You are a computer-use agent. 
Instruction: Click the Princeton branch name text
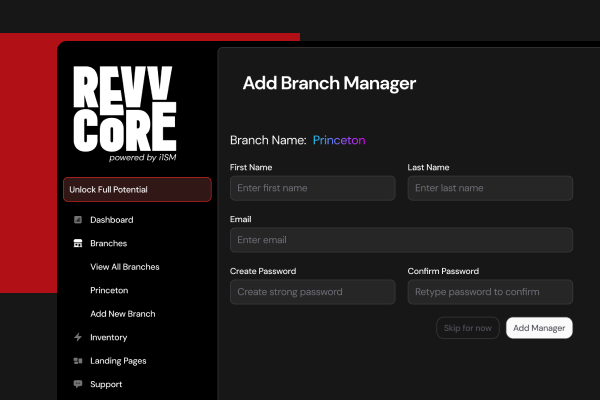[339, 141]
